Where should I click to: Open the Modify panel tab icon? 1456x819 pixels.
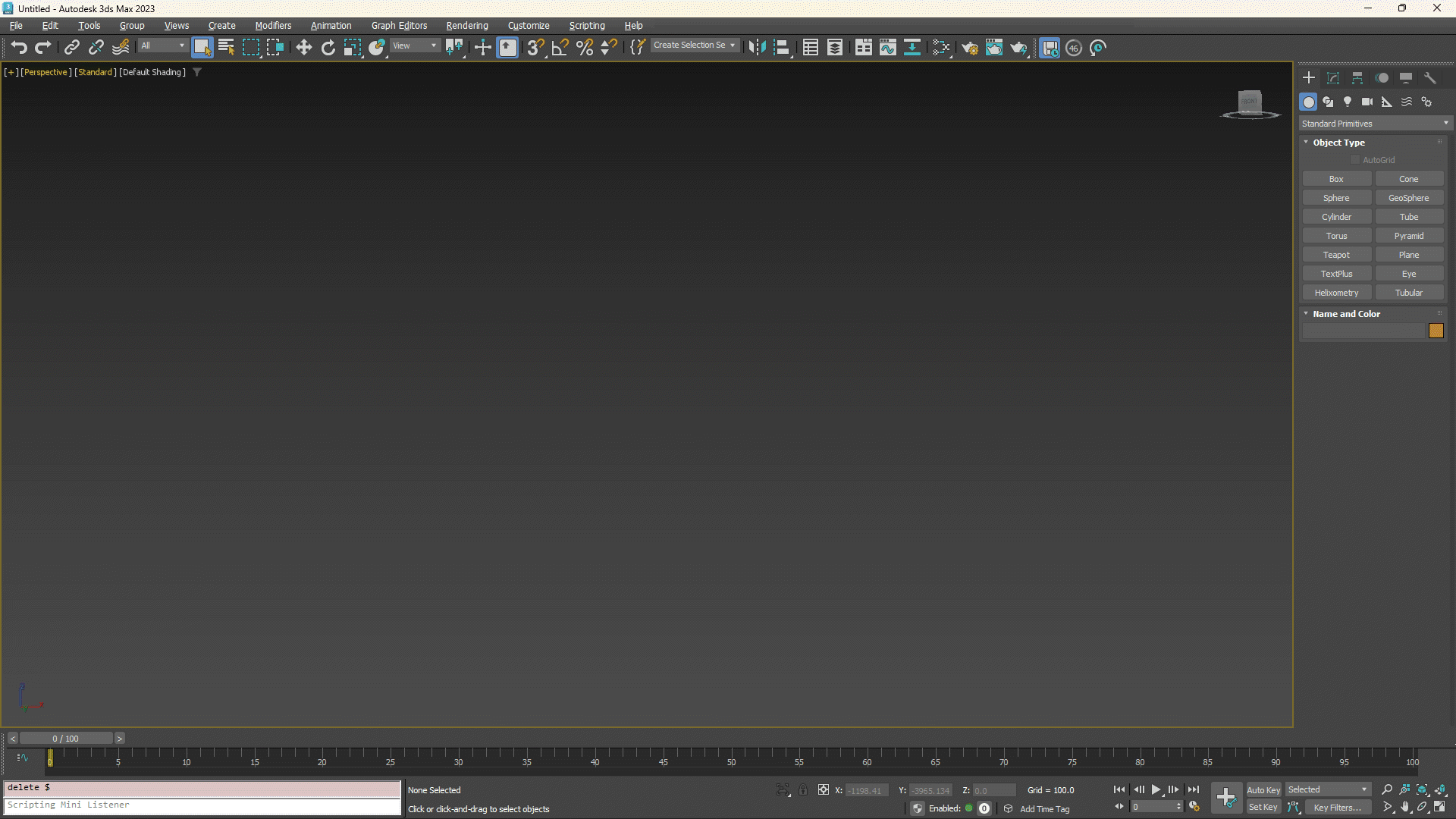click(x=1333, y=78)
